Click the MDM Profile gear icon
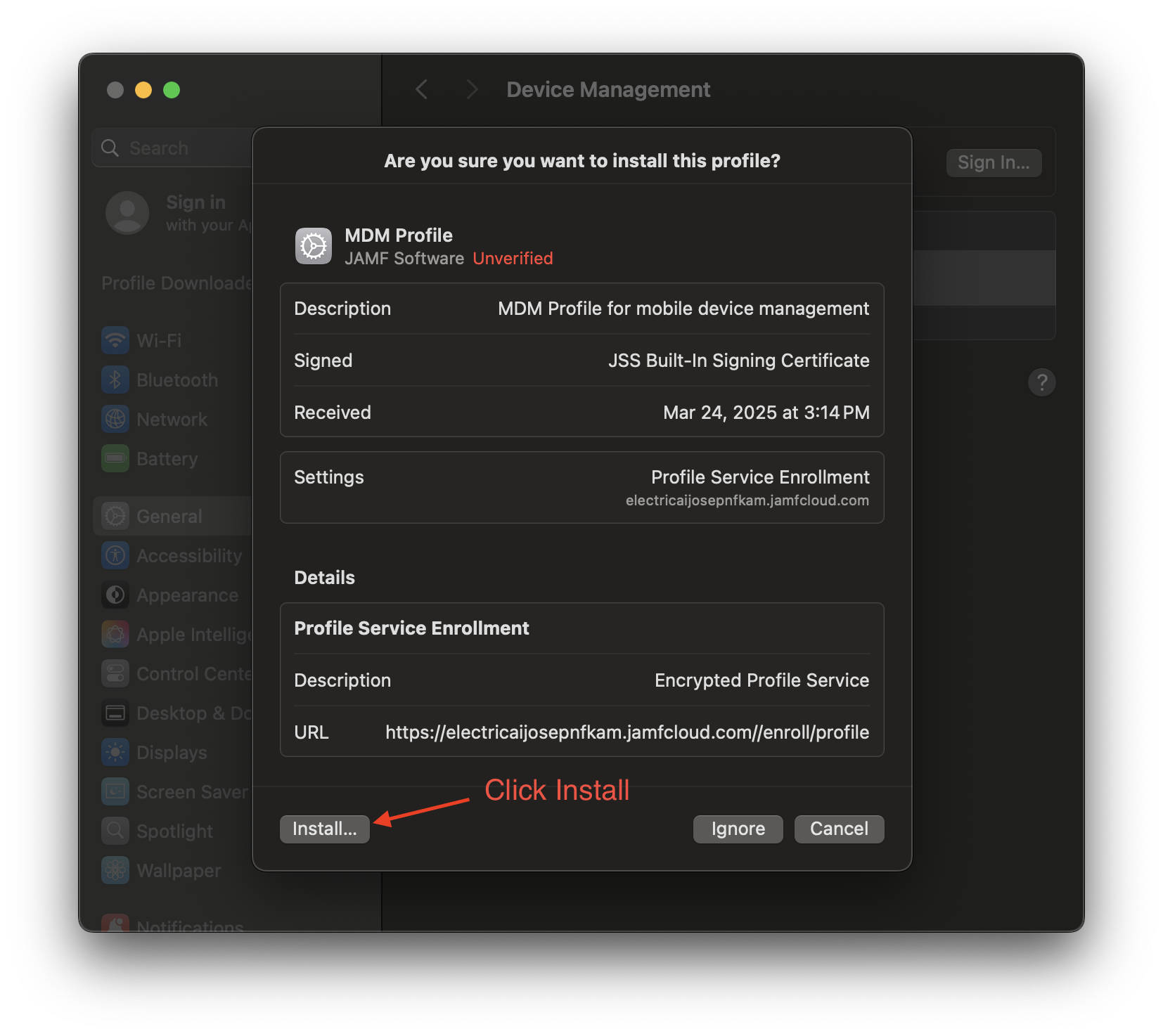Image resolution: width=1163 pixels, height=1036 pixels. coord(314,246)
